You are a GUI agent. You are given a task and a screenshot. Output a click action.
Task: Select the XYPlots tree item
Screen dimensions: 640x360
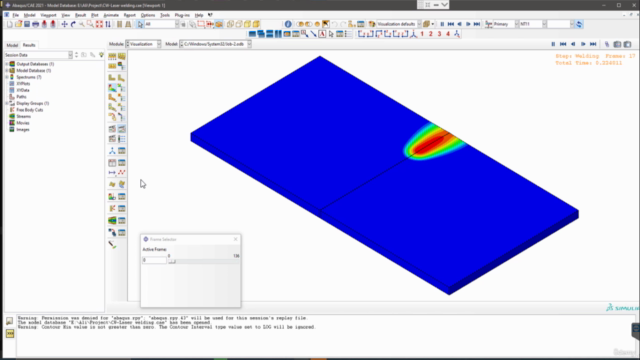(23, 84)
